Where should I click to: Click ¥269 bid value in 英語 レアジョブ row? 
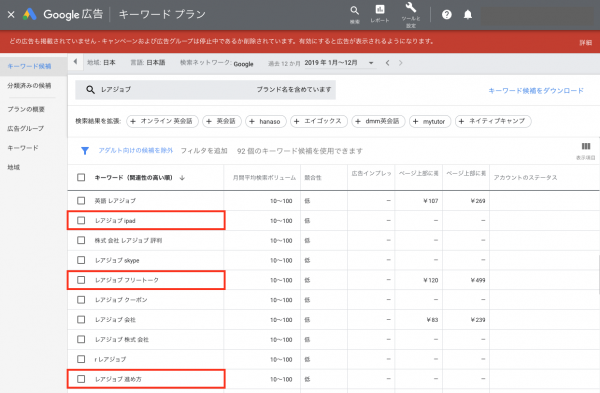click(478, 201)
